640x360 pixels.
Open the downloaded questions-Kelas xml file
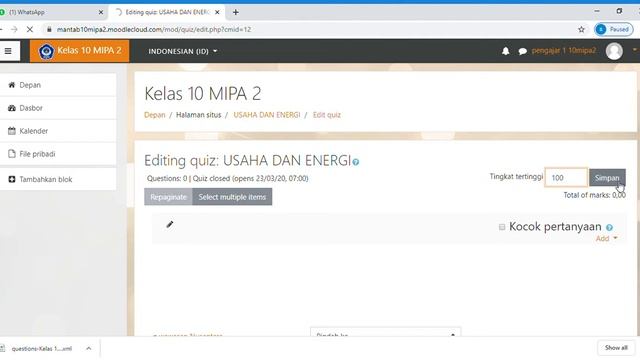click(42, 348)
